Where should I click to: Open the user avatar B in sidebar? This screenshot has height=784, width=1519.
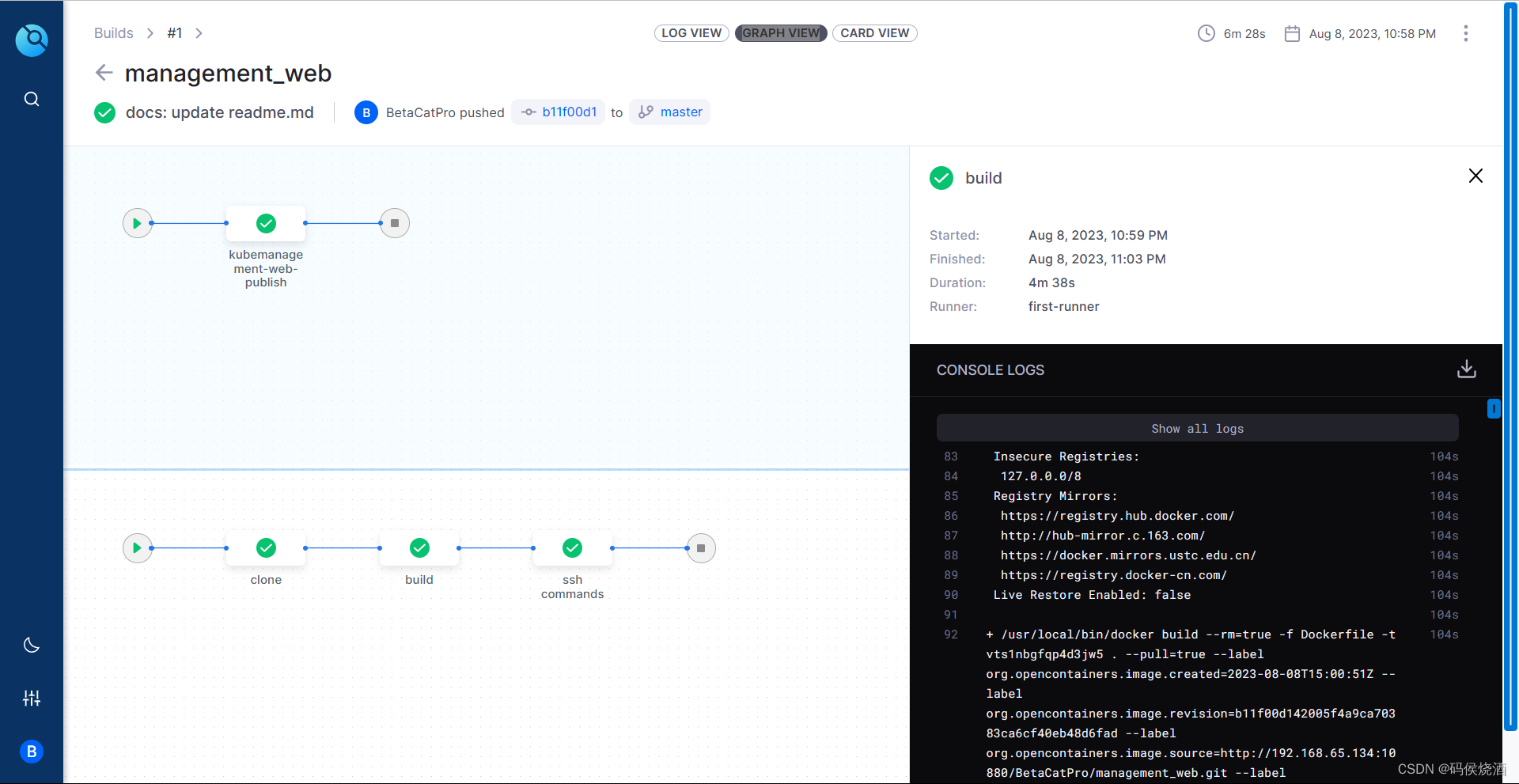32,752
